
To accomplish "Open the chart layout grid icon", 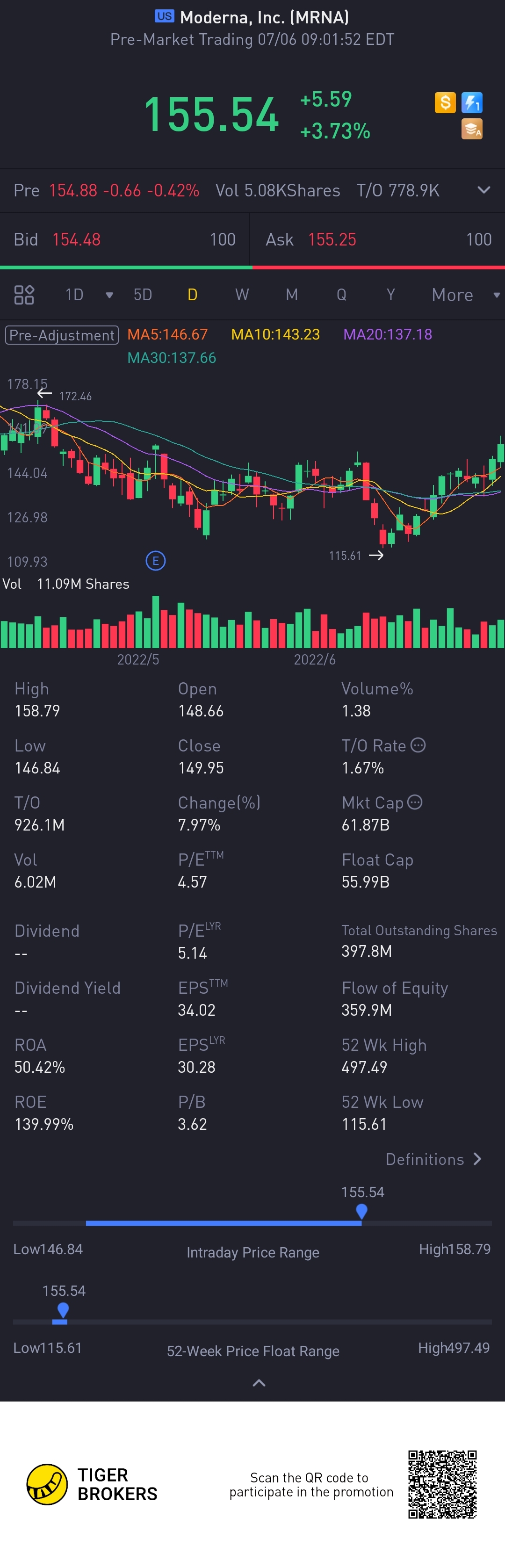I will [24, 295].
